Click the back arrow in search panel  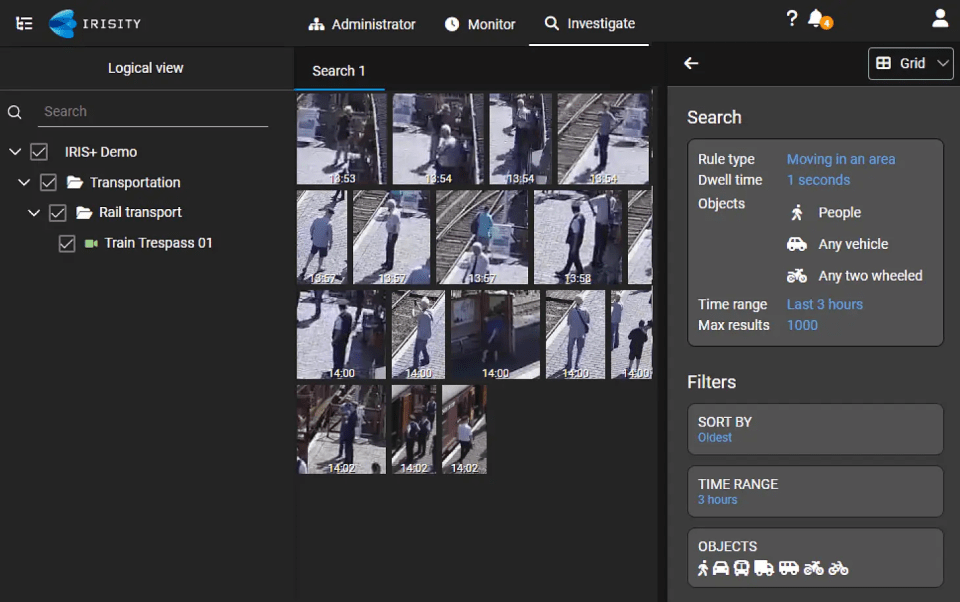click(x=691, y=63)
